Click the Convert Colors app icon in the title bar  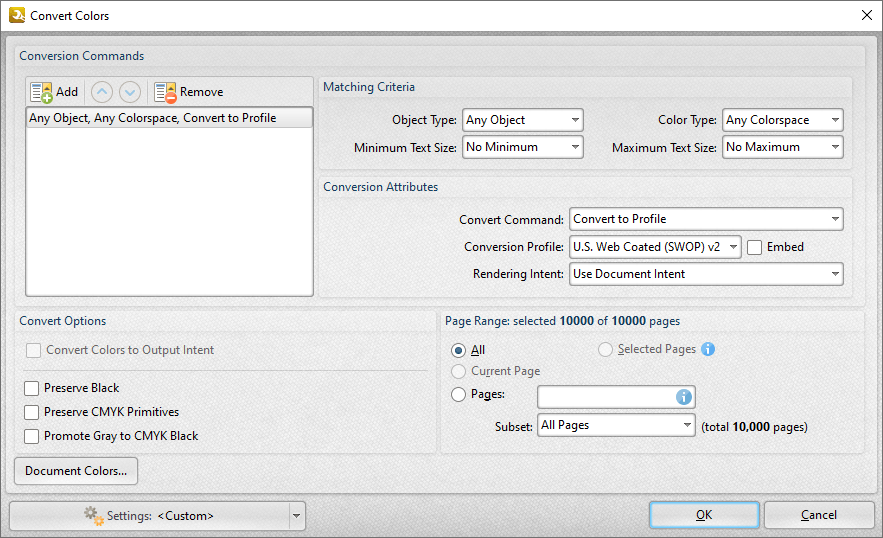[x=17, y=15]
